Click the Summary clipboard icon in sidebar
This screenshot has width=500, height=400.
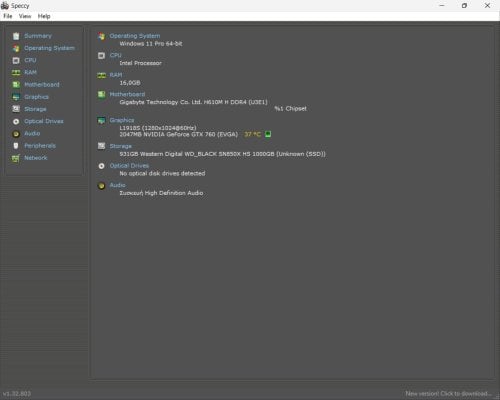16,36
